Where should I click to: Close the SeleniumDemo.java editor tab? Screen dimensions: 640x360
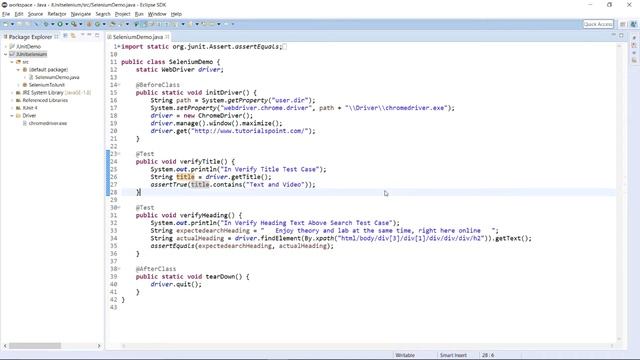[x=167, y=37]
